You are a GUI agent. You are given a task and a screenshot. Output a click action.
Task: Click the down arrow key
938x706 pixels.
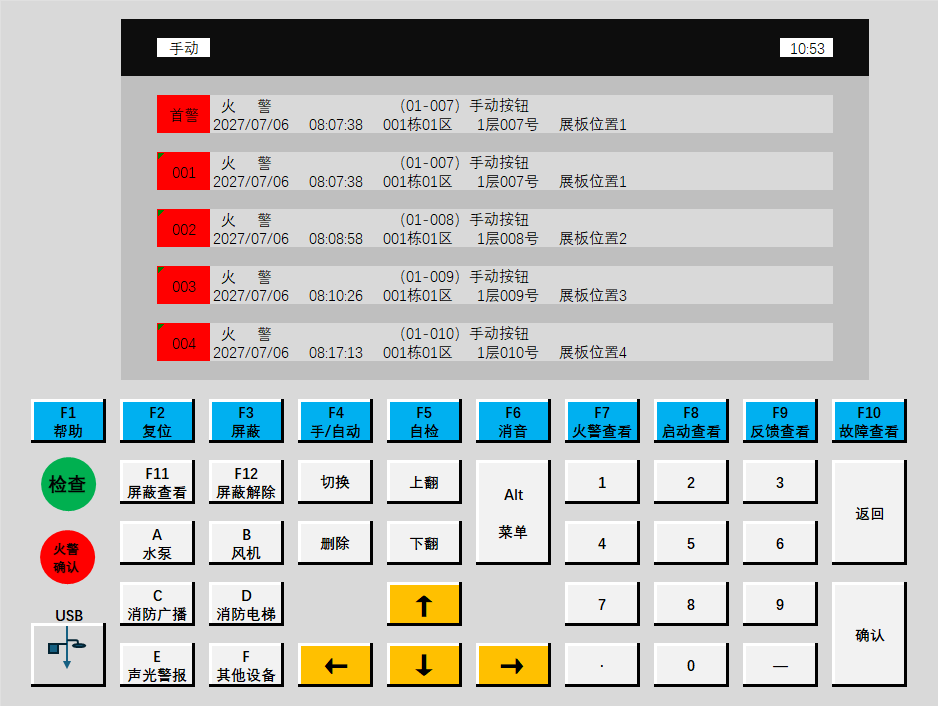424,665
